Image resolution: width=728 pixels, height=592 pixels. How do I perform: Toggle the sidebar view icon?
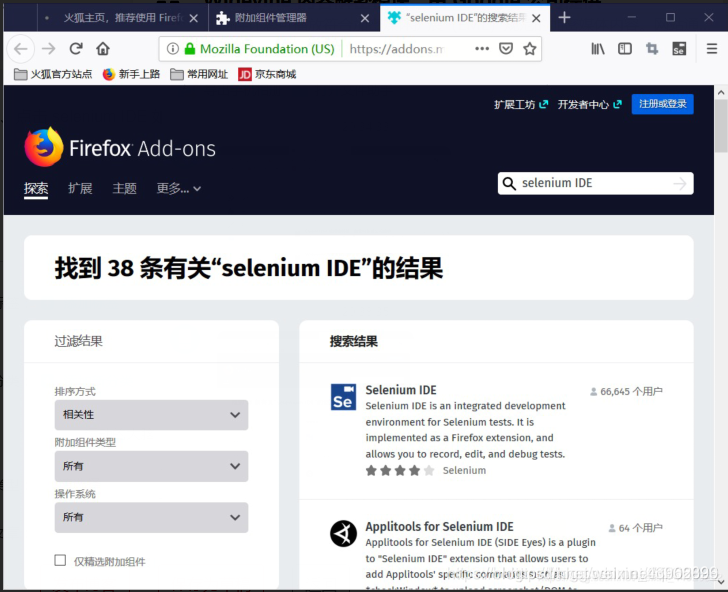tap(625, 49)
